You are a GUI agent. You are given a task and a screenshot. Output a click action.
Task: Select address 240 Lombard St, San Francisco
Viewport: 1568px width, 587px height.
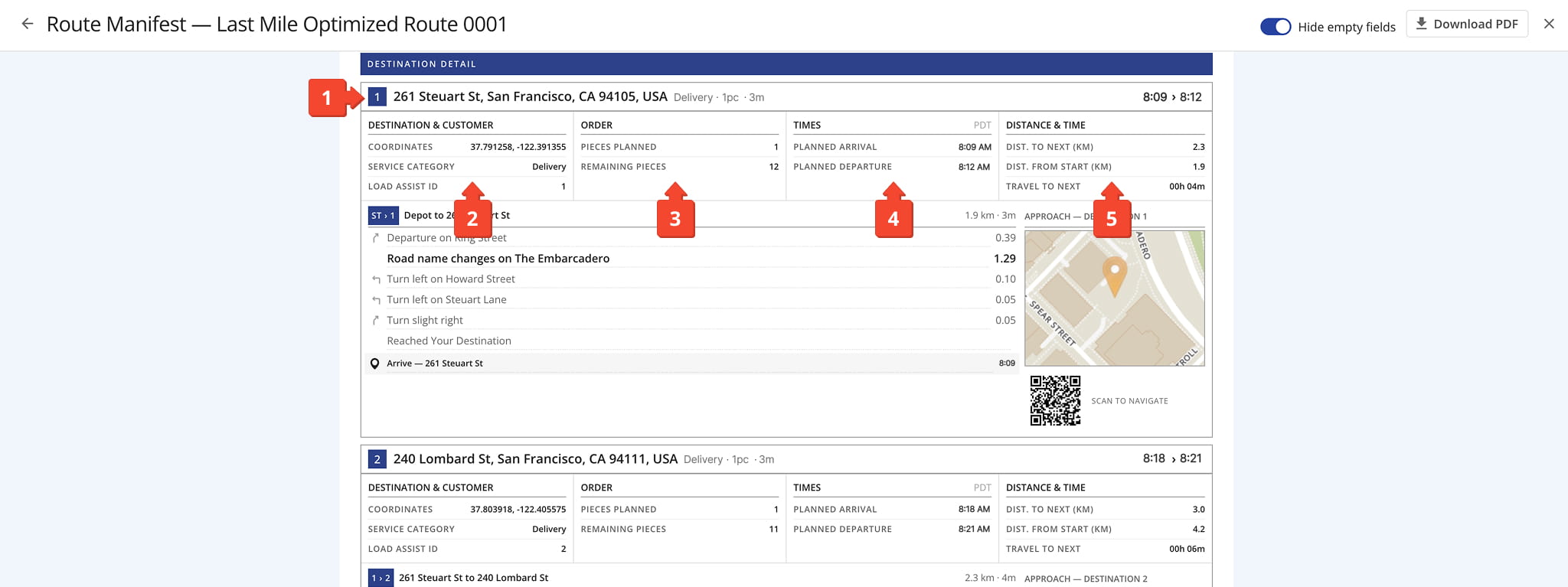535,458
